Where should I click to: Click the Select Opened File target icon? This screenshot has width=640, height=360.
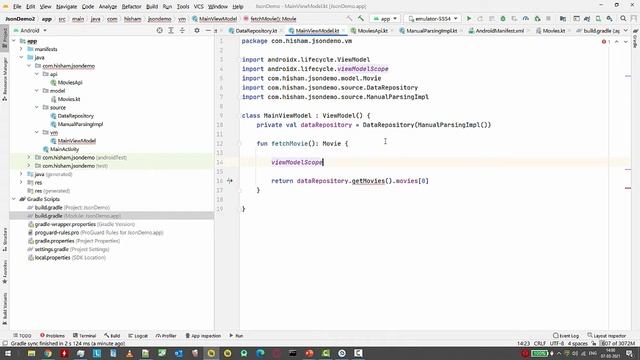click(x=160, y=31)
